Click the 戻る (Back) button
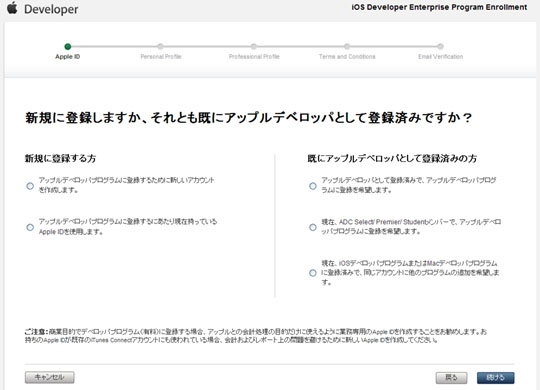Image resolution: width=540 pixels, height=390 pixels. (x=451, y=378)
